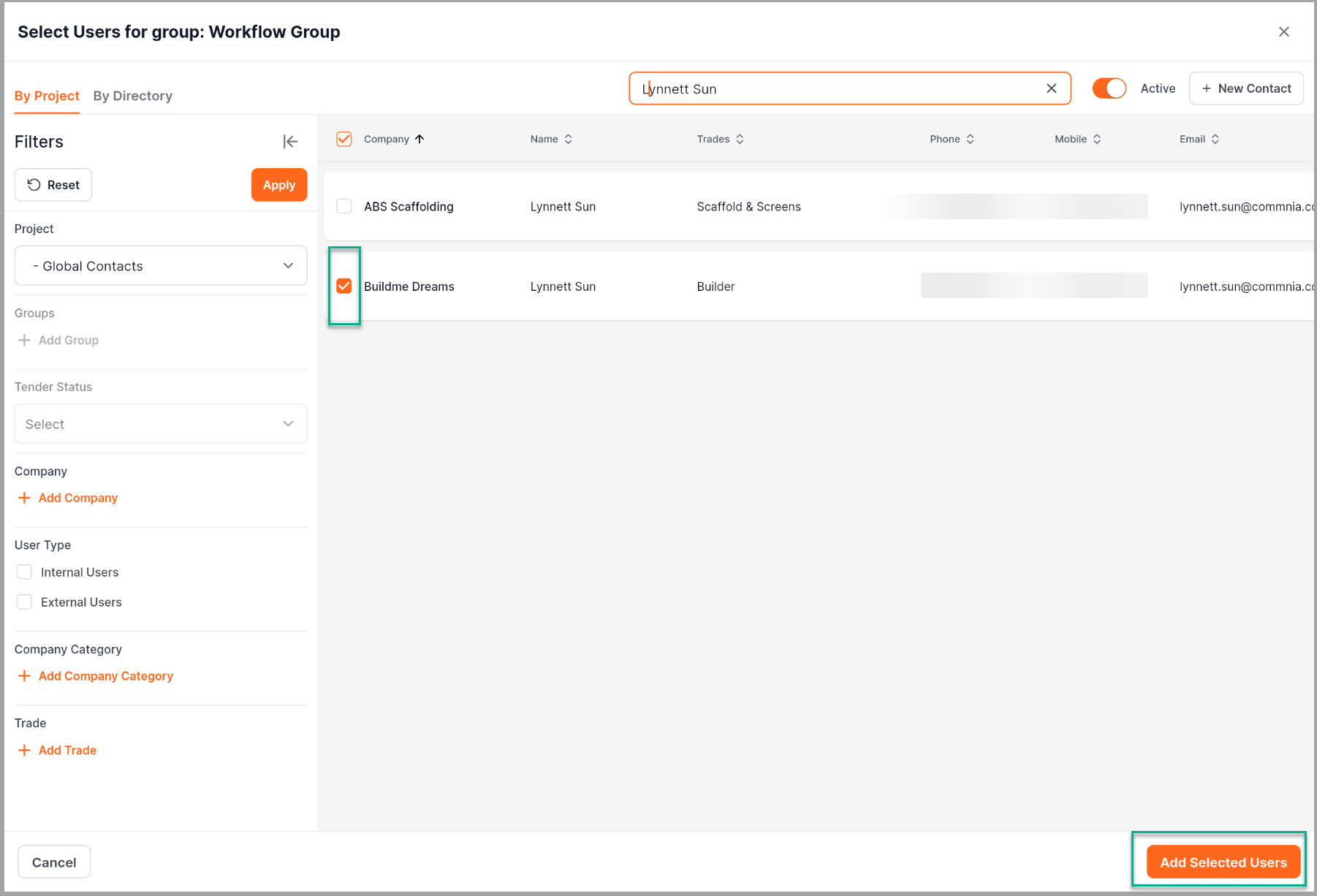Click the Apply filters button
This screenshot has height=896, width=1317.
[x=279, y=185]
